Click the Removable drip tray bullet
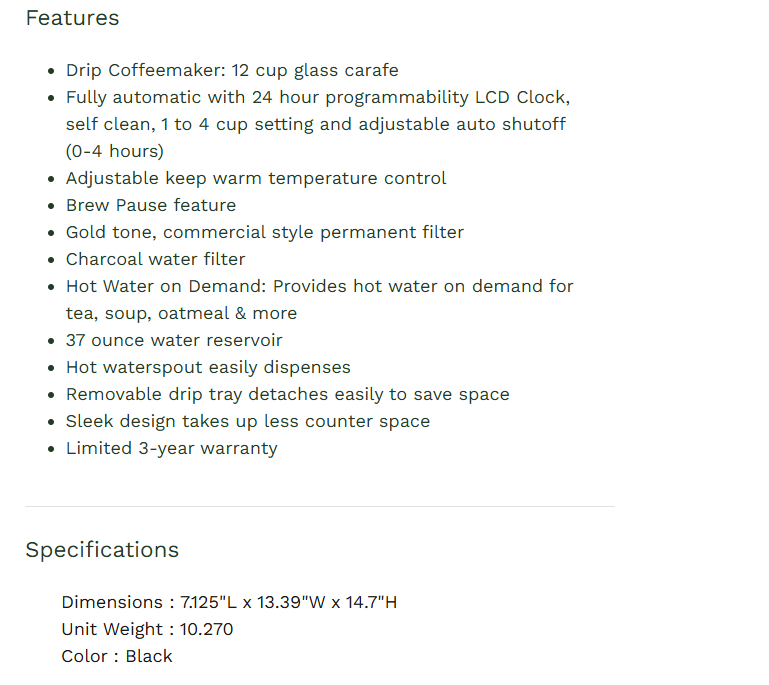Viewport: 769px width, 685px height. point(287,394)
